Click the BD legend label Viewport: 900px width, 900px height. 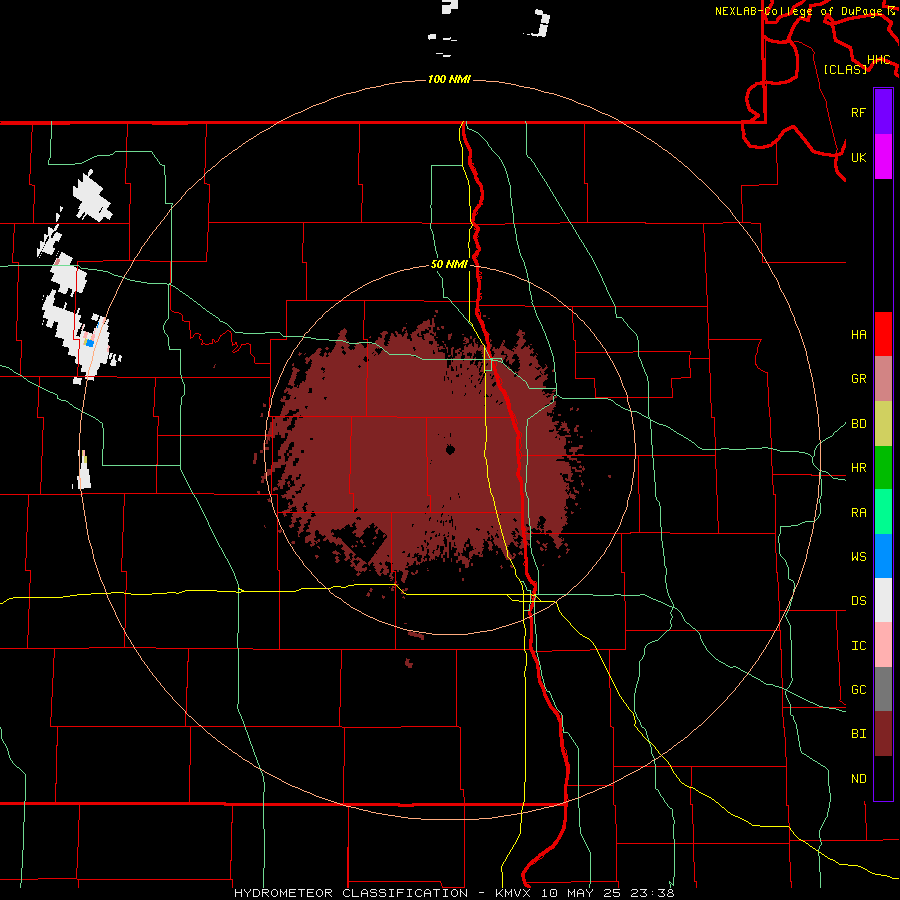(858, 423)
